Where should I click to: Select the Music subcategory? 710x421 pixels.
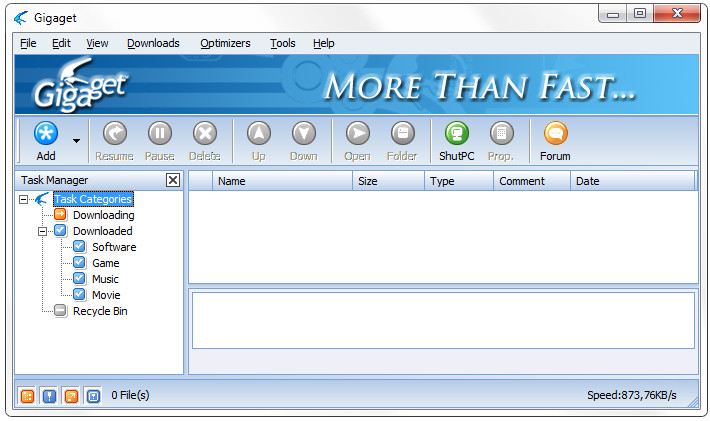pyautogui.click(x=106, y=279)
